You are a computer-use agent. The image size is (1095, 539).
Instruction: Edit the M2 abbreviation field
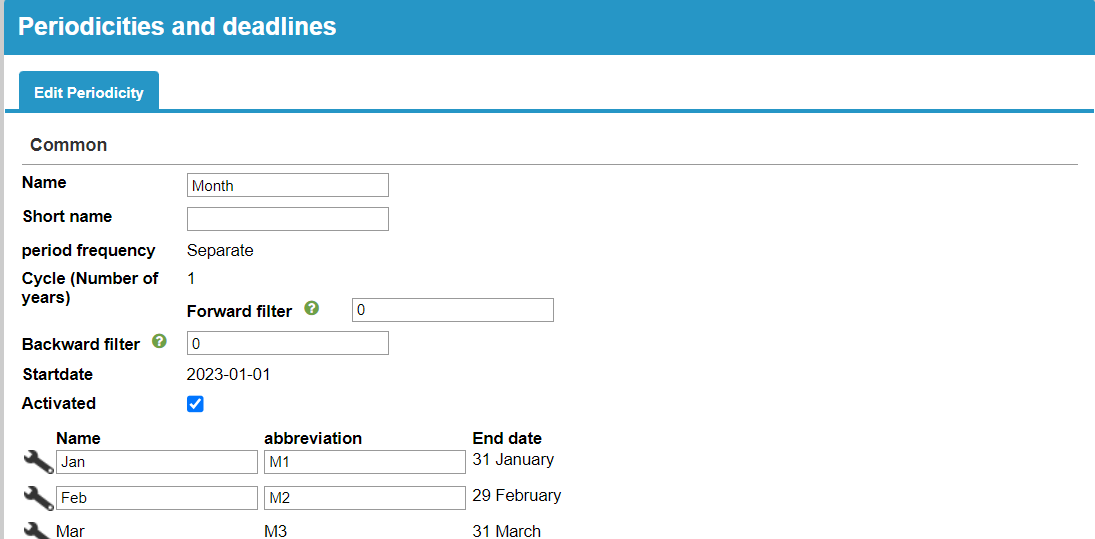(365, 498)
